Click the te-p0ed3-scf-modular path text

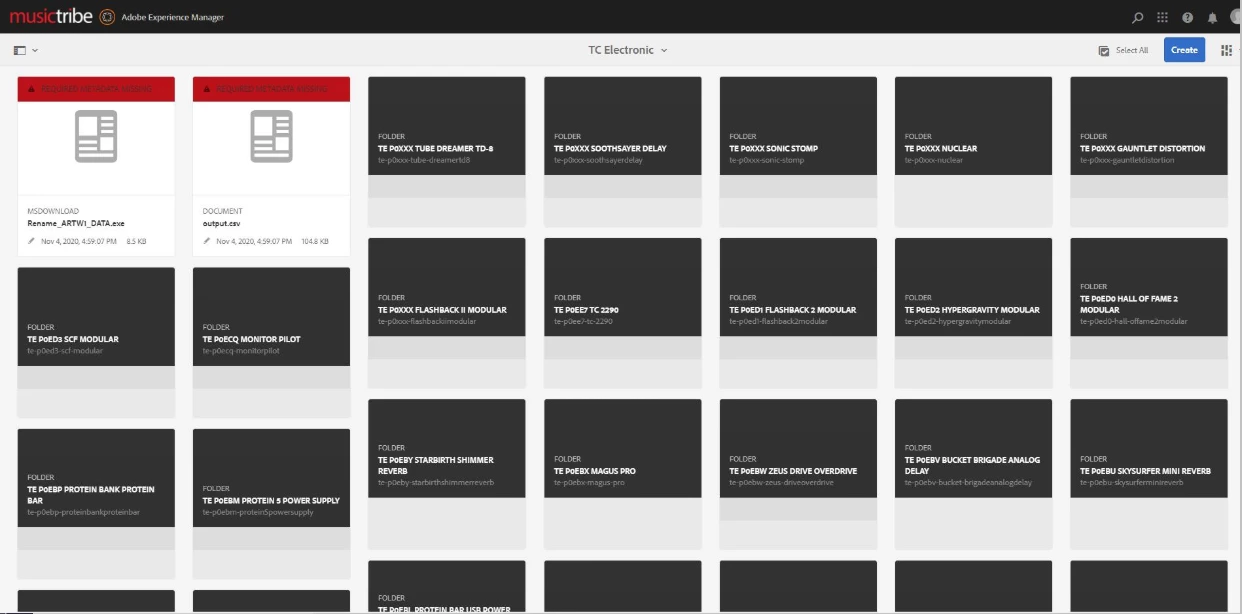click(x=65, y=351)
